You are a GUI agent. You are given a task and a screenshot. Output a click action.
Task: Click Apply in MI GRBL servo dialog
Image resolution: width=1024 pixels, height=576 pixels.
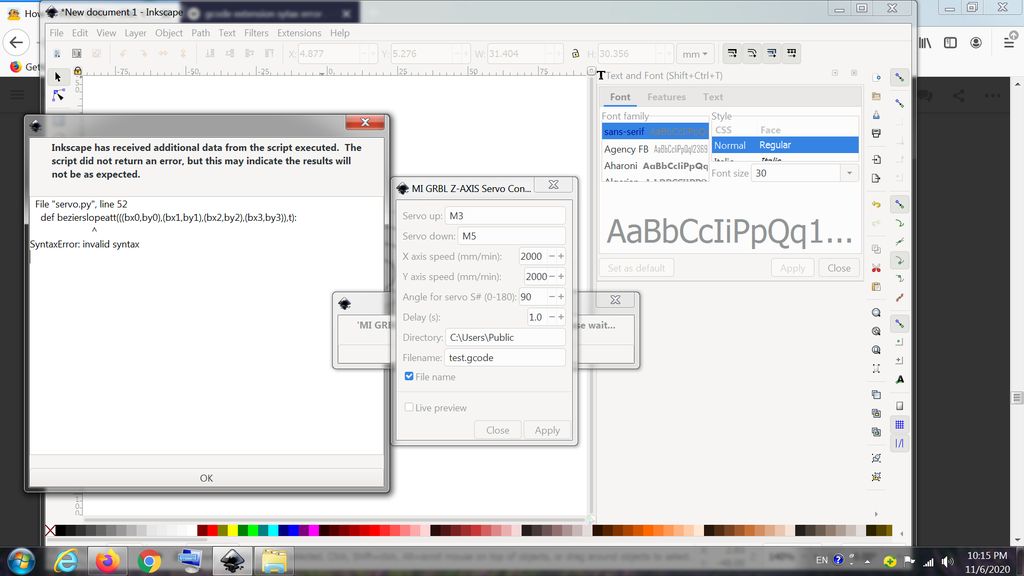click(x=547, y=430)
